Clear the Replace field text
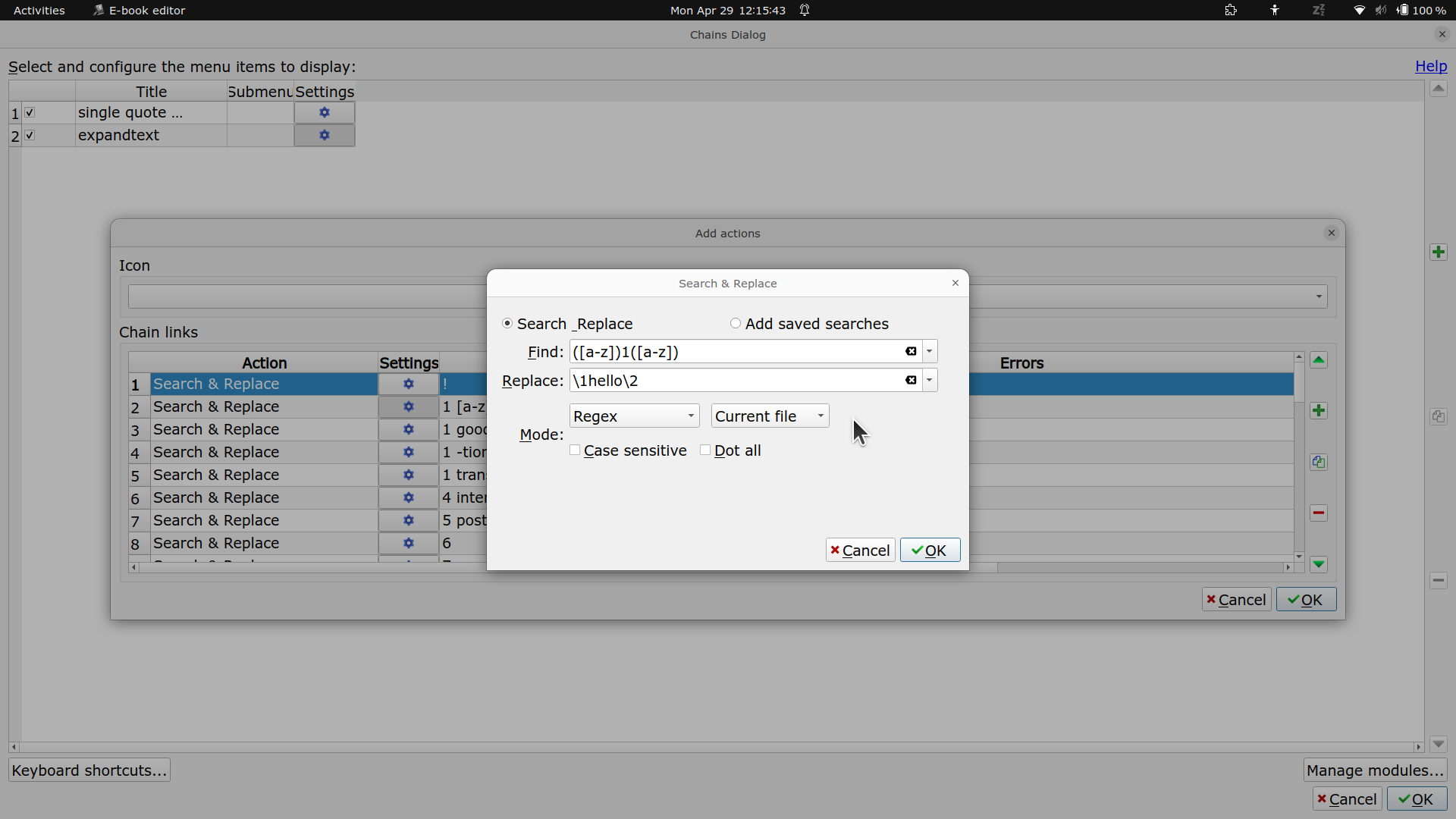 (911, 380)
